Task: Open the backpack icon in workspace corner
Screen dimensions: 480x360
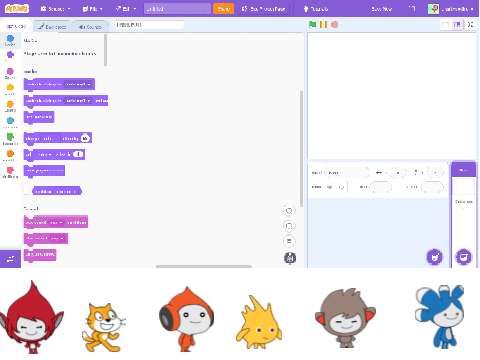Action: [290, 258]
